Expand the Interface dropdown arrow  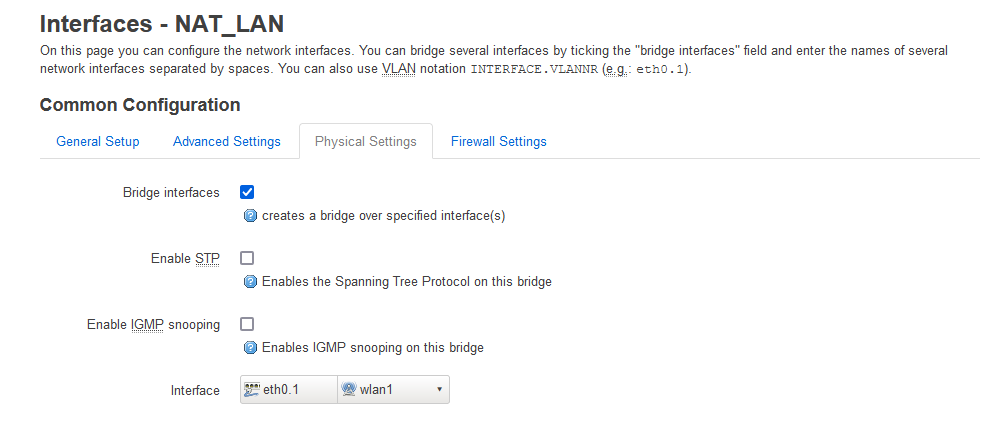point(439,389)
